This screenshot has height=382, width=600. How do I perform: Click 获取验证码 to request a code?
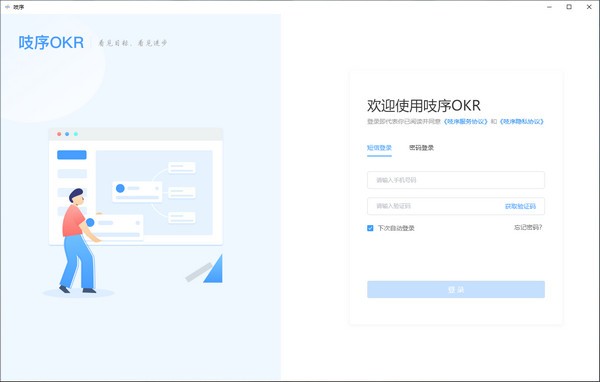520,206
